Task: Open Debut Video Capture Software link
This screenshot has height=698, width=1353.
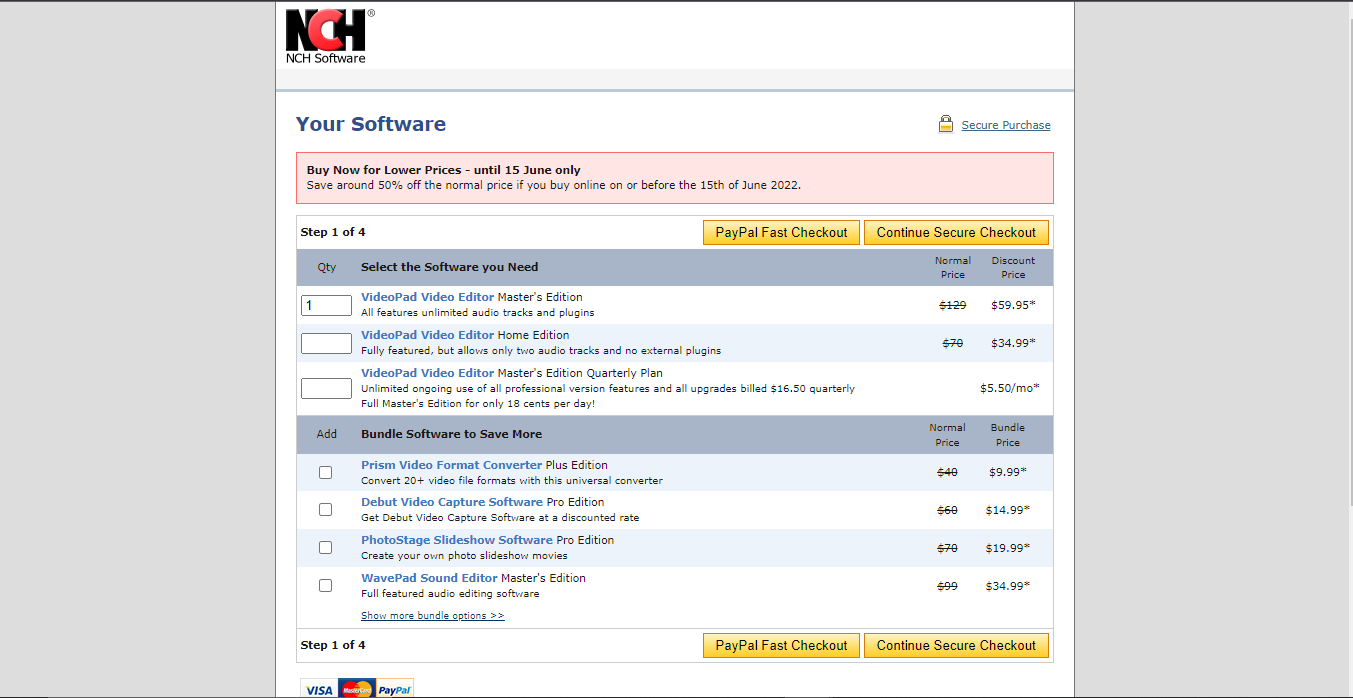Action: pyautogui.click(x=452, y=502)
